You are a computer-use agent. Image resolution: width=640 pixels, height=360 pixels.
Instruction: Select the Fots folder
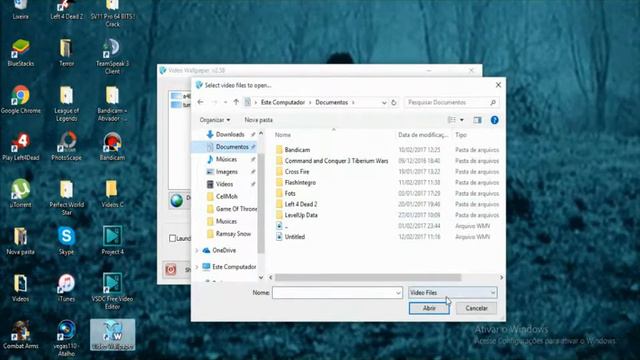coord(290,193)
